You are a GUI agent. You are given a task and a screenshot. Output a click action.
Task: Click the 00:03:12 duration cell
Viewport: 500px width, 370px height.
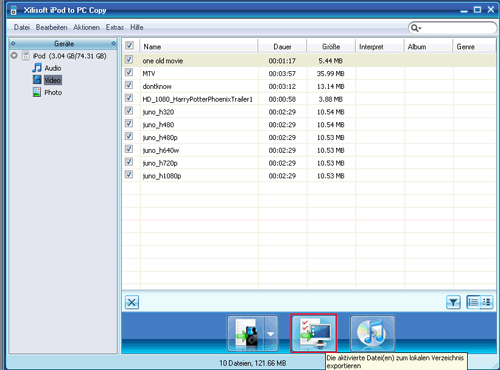(282, 86)
